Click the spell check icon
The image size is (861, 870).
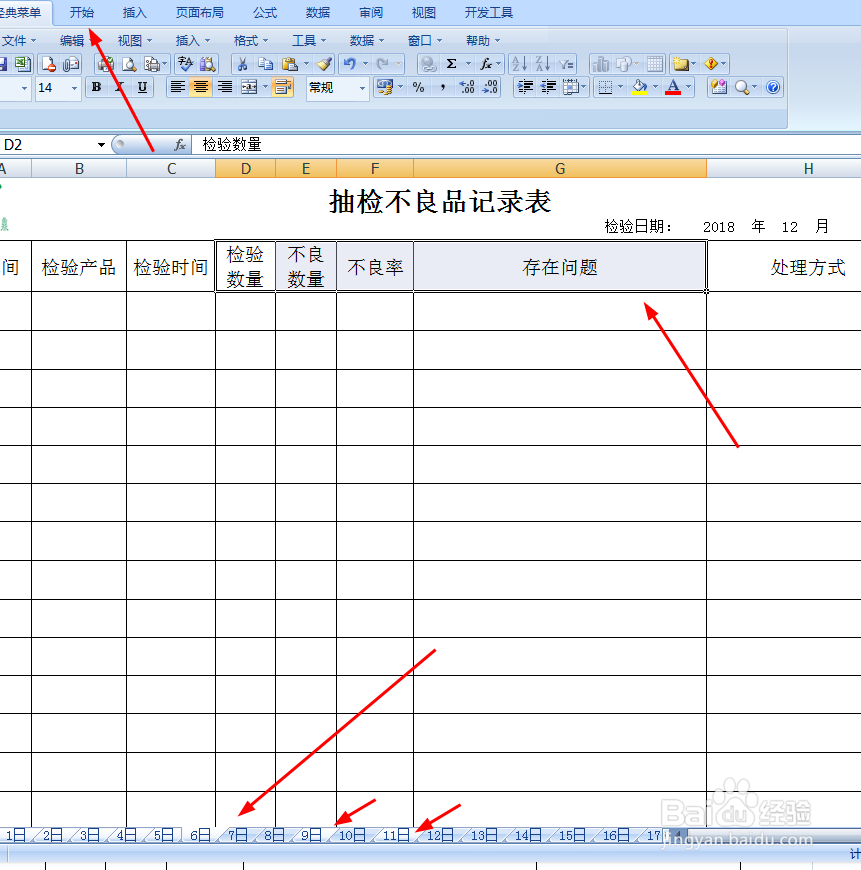(185, 63)
